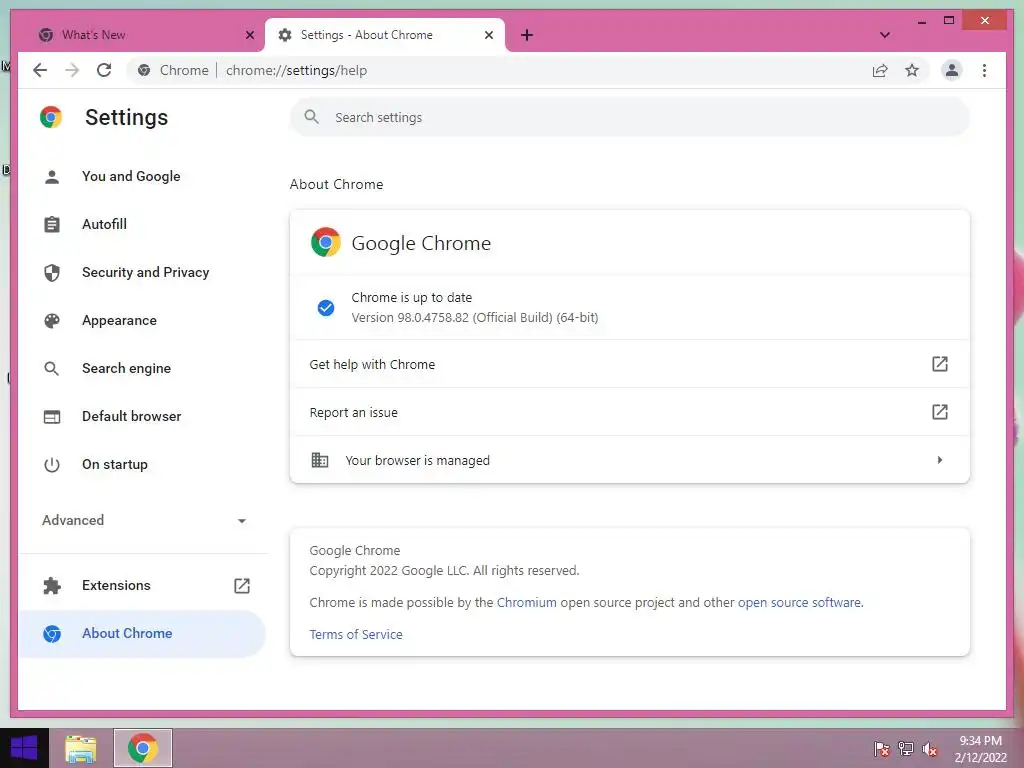The width and height of the screenshot is (1024, 768).
Task: Click the person icon beside You and Google
Action: (52, 176)
